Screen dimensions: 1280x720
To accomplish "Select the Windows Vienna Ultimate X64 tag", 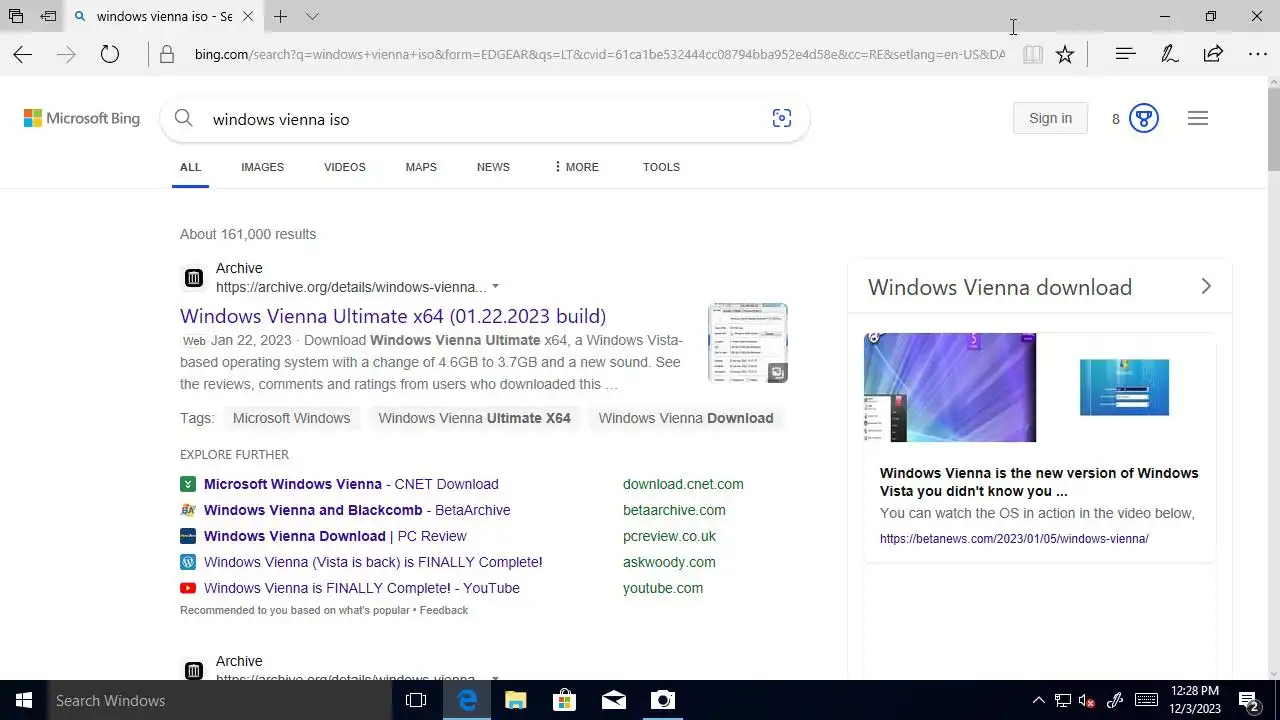I will [474, 418].
